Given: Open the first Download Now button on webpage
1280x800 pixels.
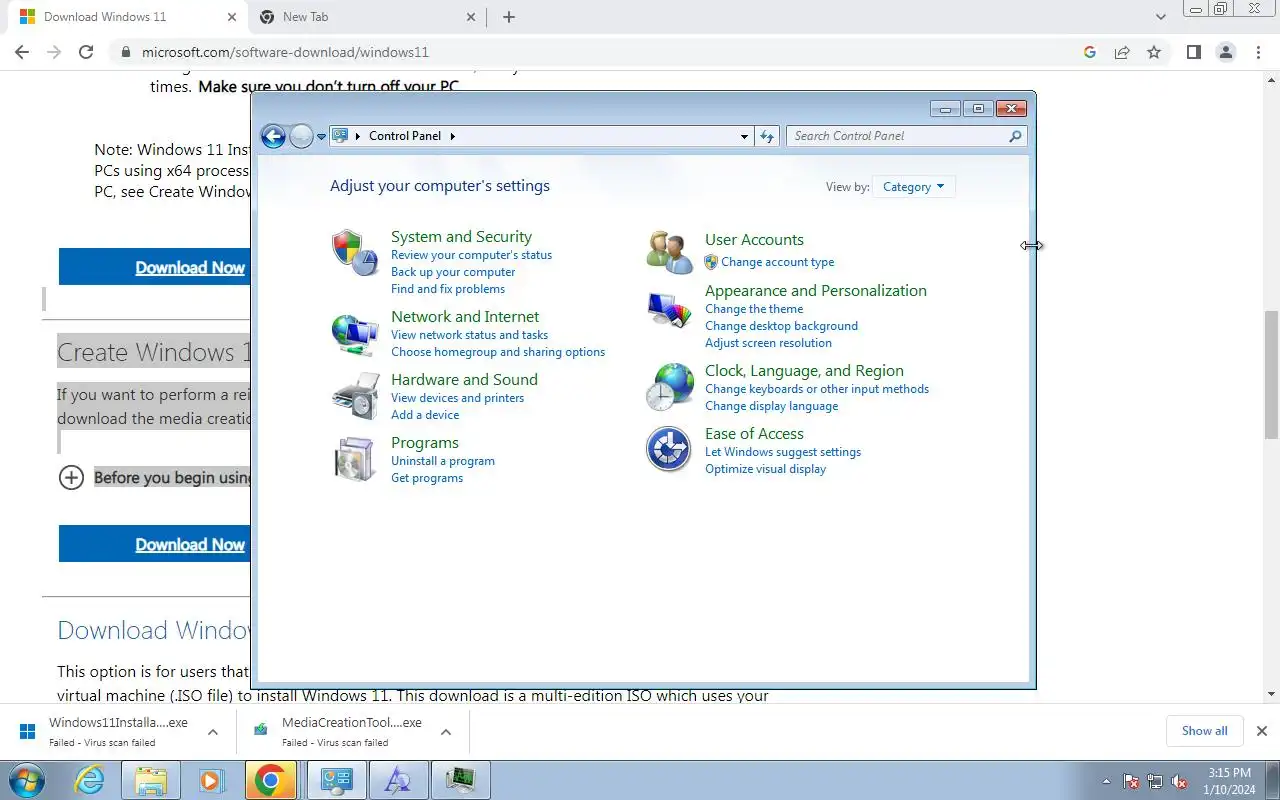Looking at the screenshot, I should pos(155,267).
